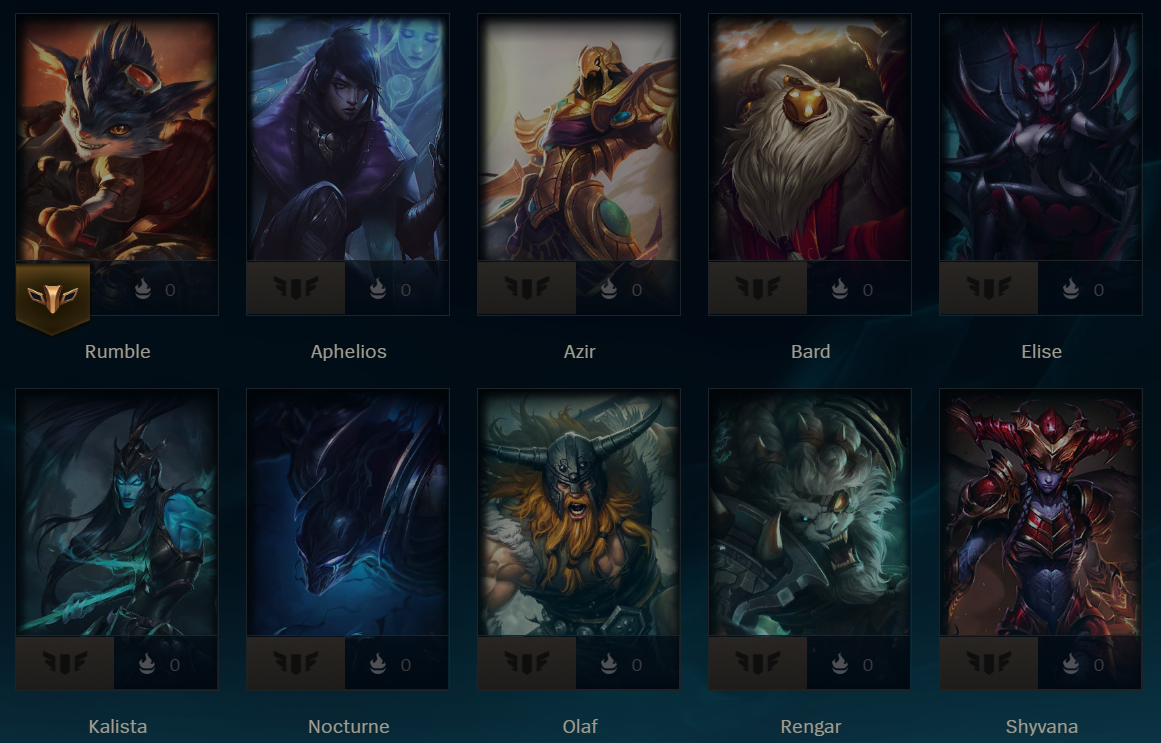Click Rumble's gold mastery crest badge
Screen dimensions: 1161x743
(x=53, y=297)
